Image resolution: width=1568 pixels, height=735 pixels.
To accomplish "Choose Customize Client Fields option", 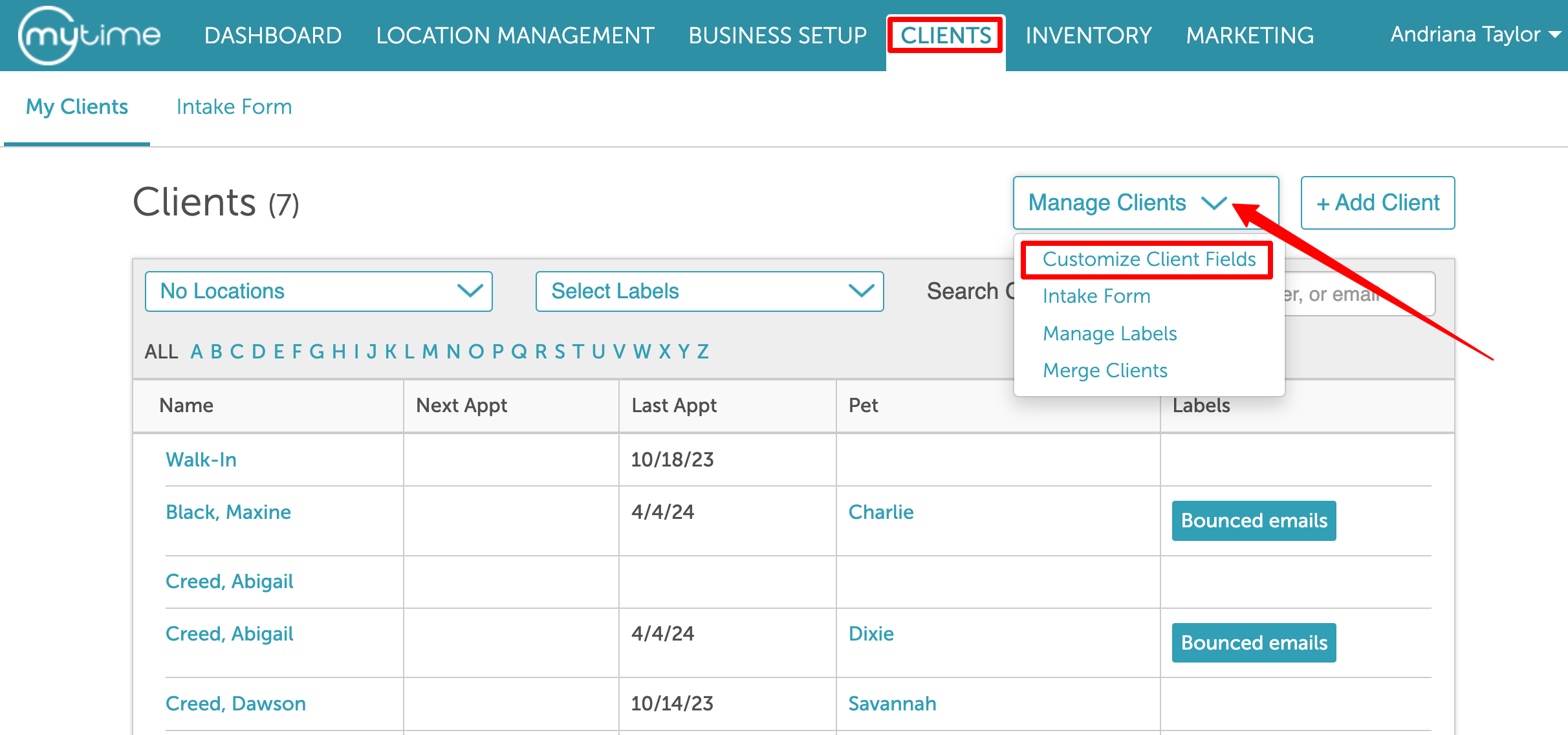I will coord(1149,259).
